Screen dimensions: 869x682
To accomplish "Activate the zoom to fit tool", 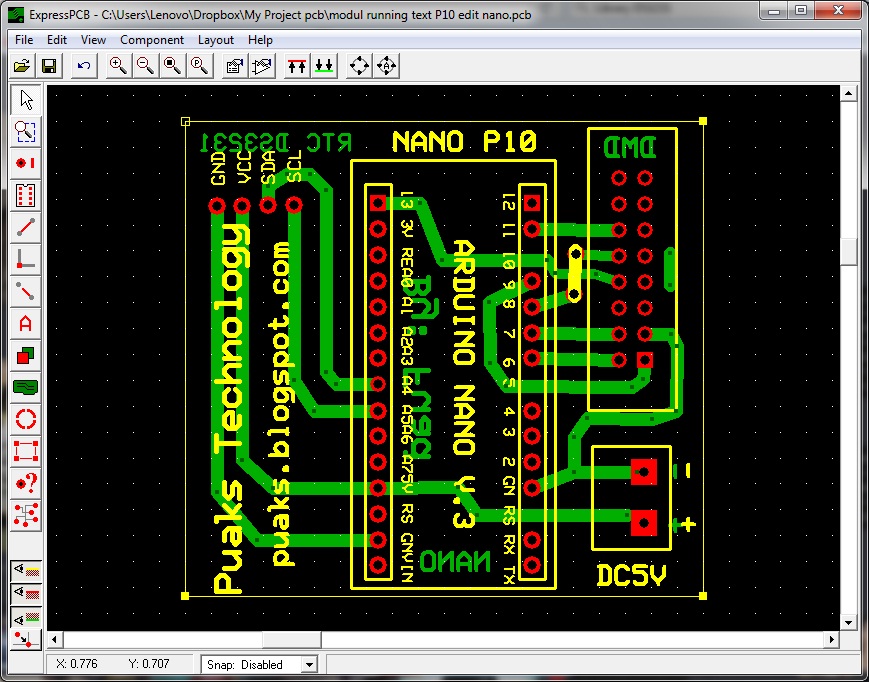I will tap(168, 65).
